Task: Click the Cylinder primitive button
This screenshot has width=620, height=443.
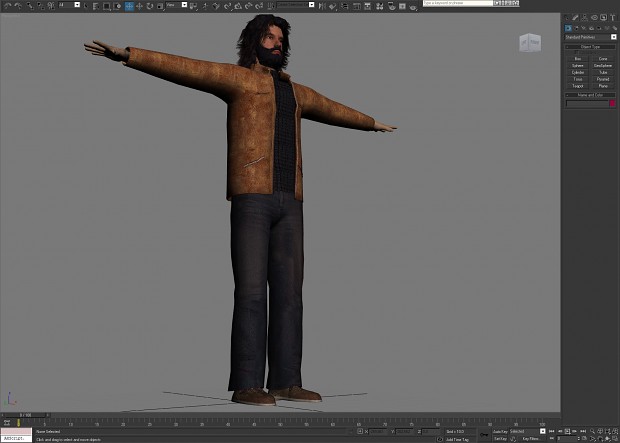Action: click(578, 72)
